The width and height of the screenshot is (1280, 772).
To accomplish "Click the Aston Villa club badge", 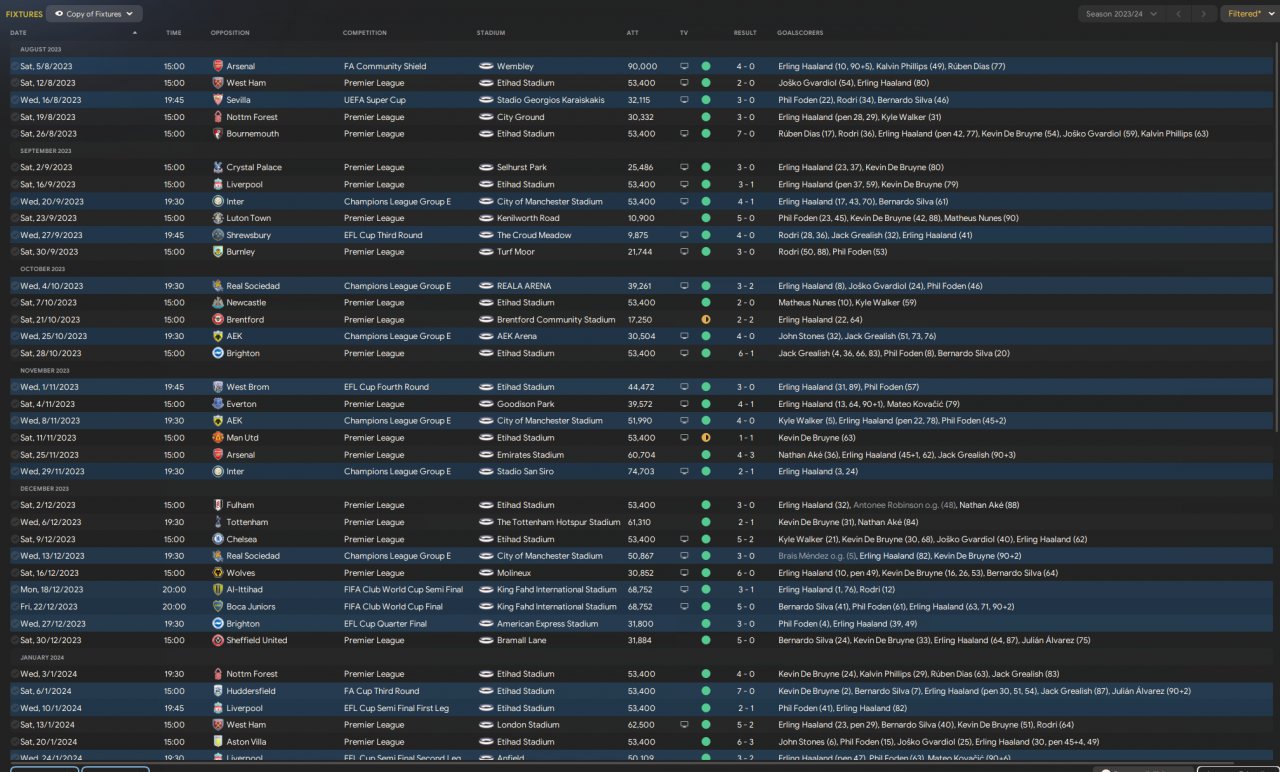I will point(218,742).
